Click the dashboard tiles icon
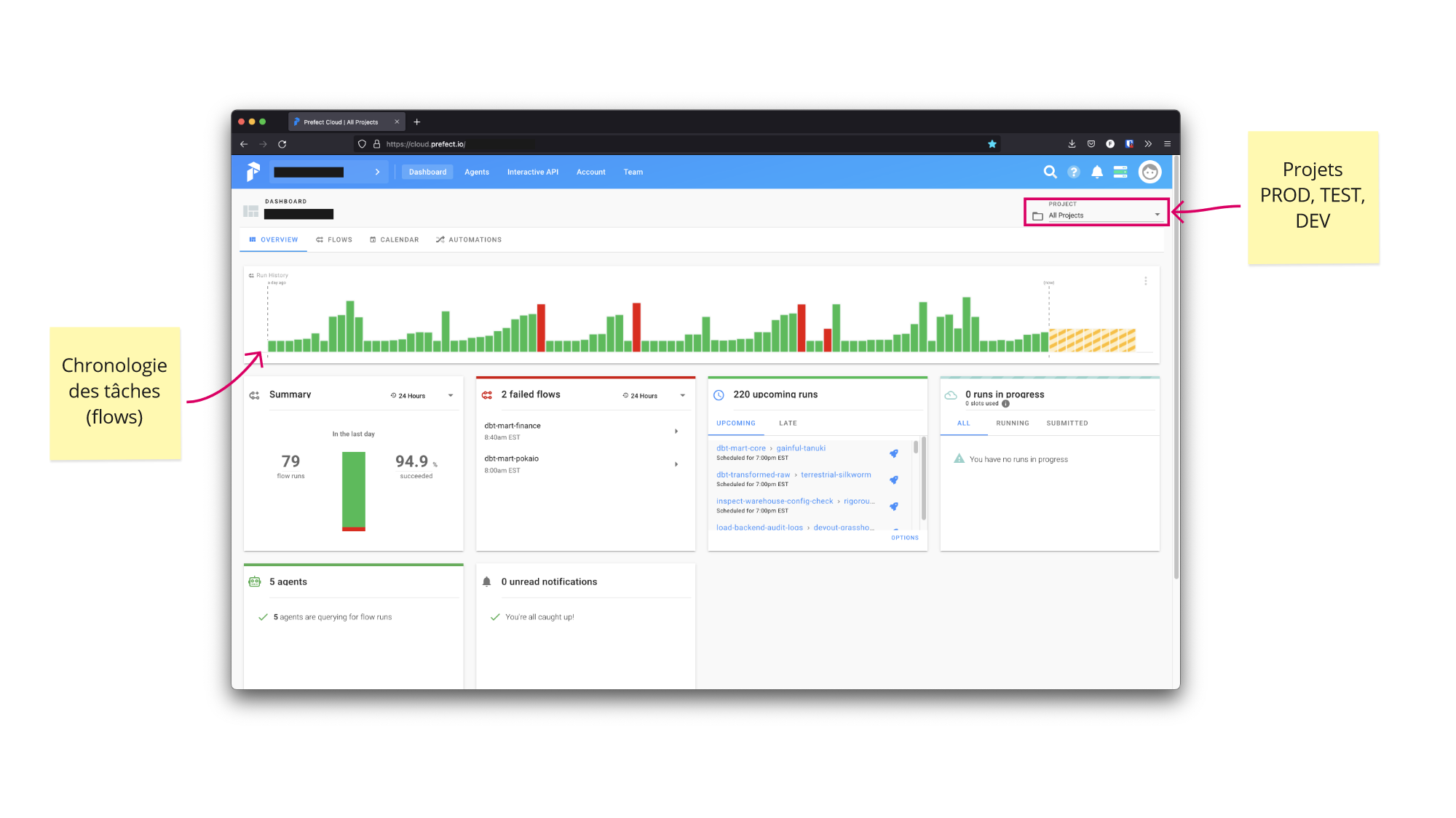Viewport: 1456px width, 818px height. [x=250, y=211]
